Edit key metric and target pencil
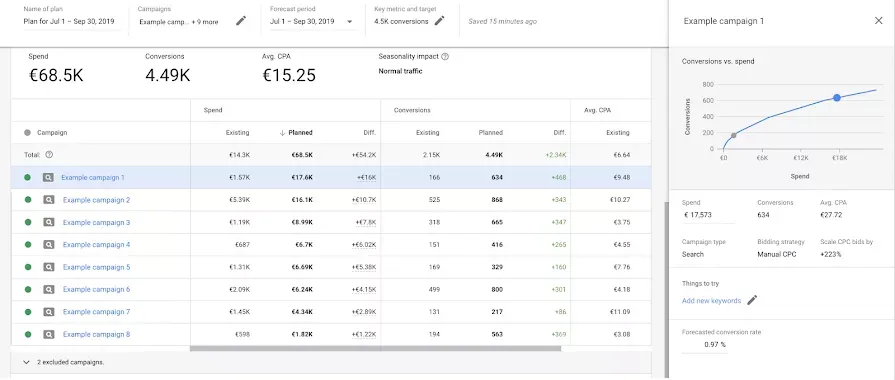The width and height of the screenshot is (895, 380). [x=439, y=21]
